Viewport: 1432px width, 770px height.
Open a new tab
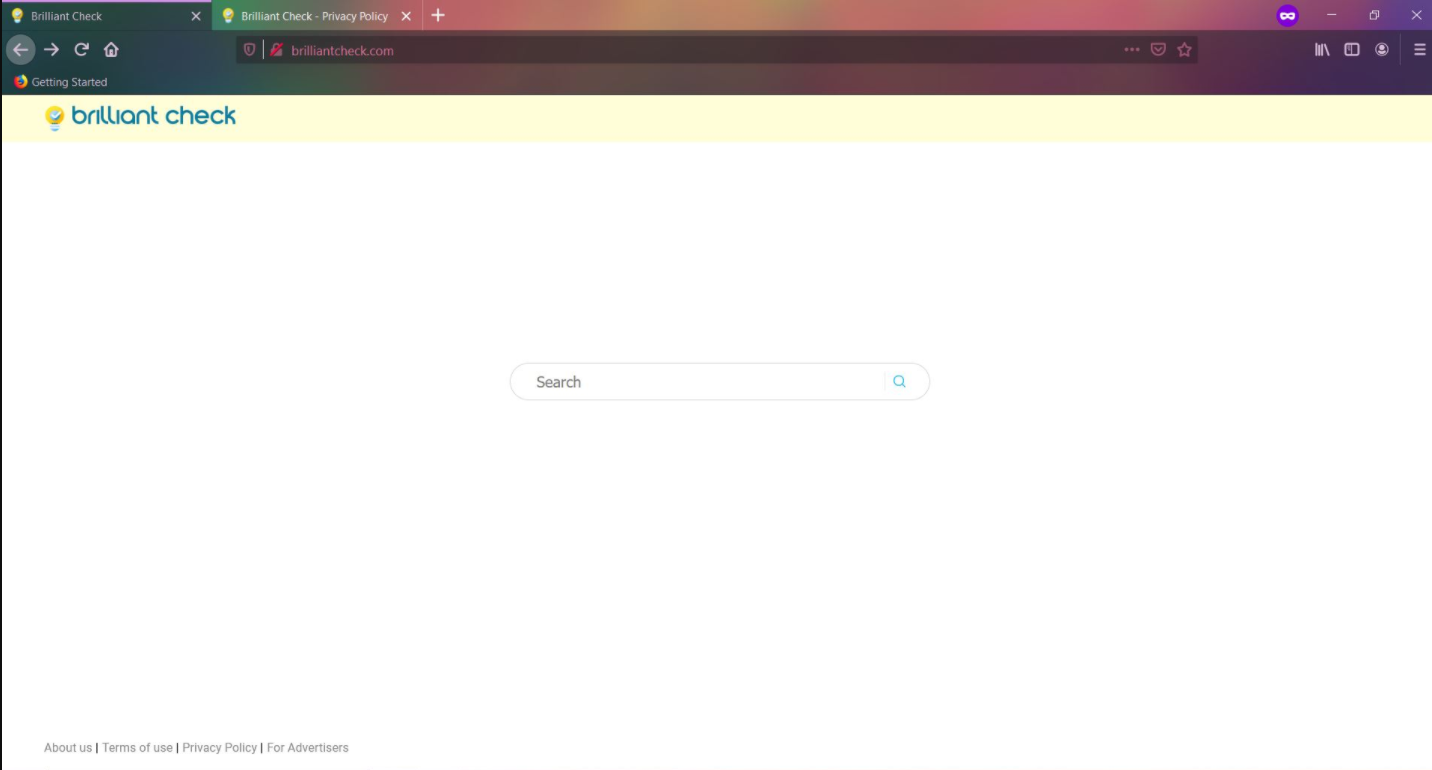438,15
